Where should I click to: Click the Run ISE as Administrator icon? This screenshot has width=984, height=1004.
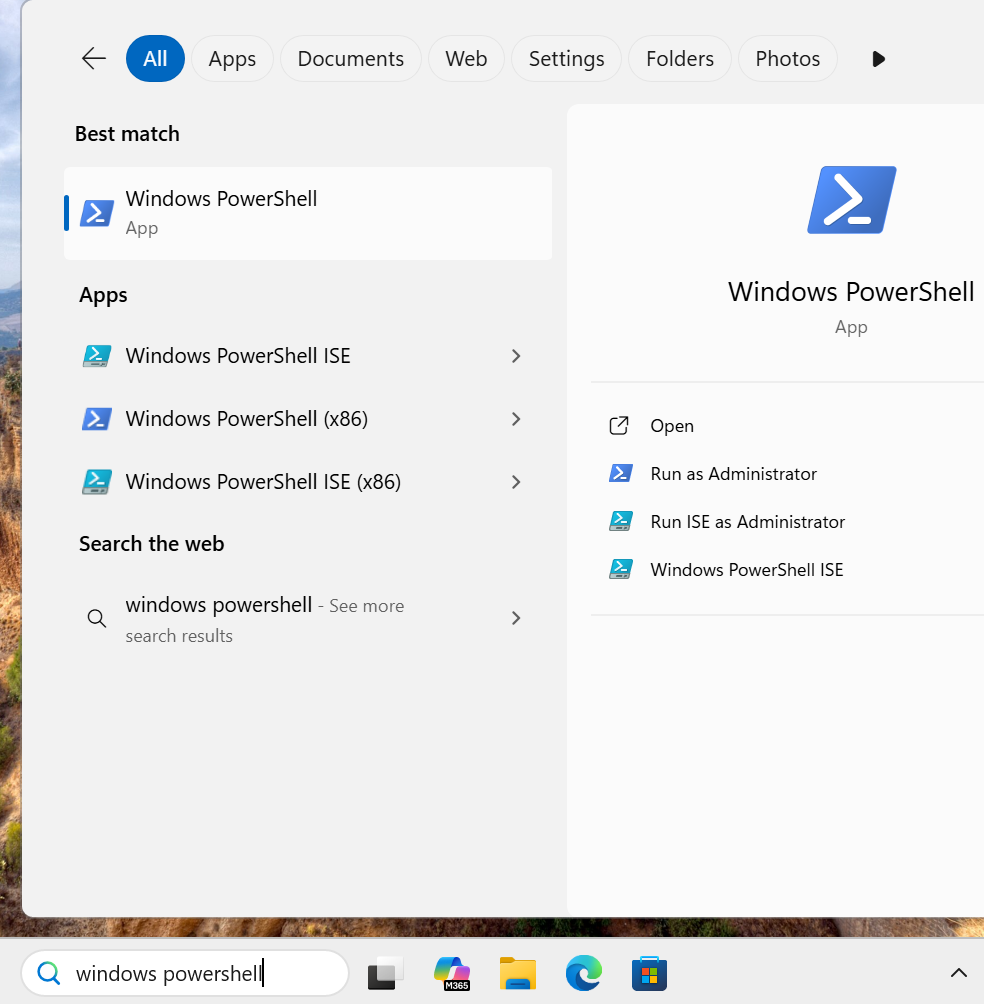620,522
